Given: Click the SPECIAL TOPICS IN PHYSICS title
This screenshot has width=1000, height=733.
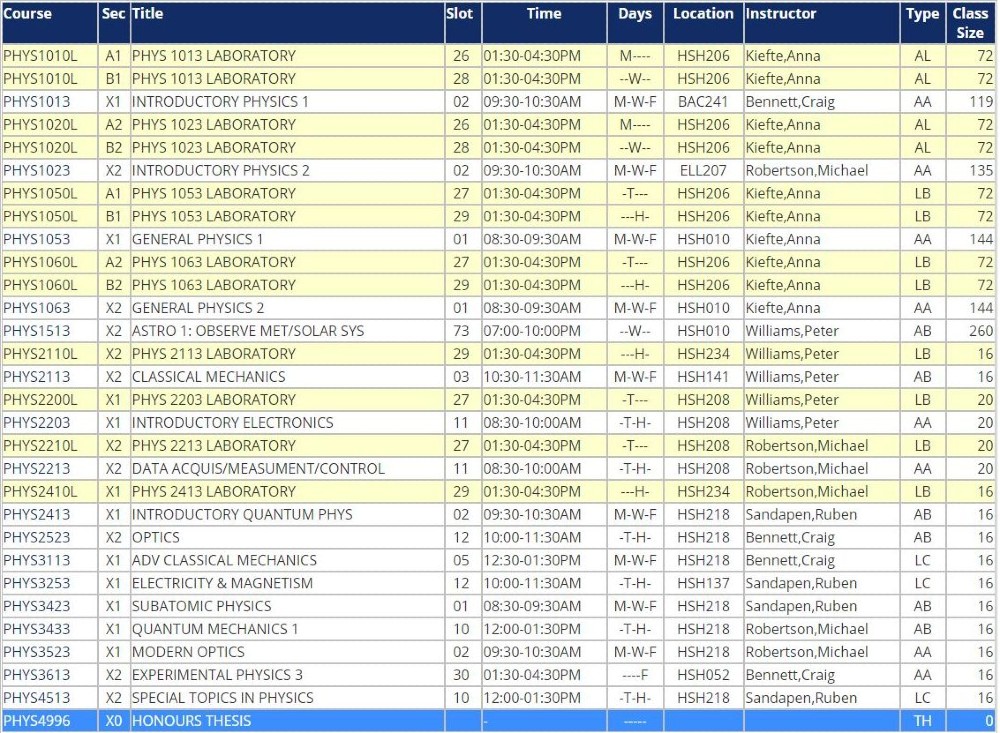Looking at the screenshot, I should [223, 699].
